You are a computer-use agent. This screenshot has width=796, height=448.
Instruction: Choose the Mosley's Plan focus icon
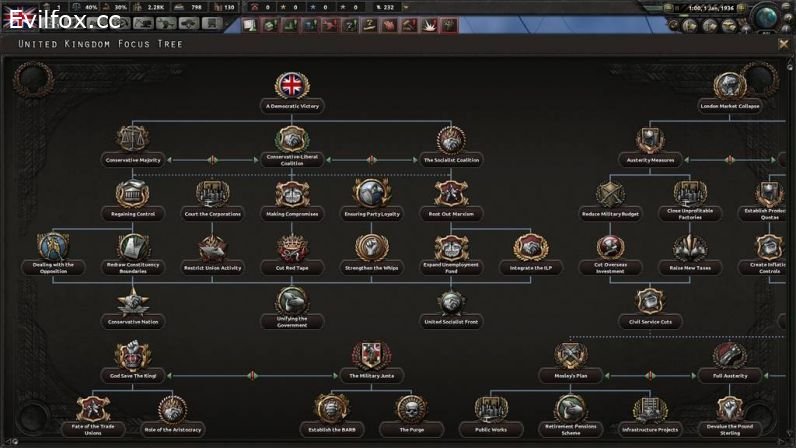point(571,356)
